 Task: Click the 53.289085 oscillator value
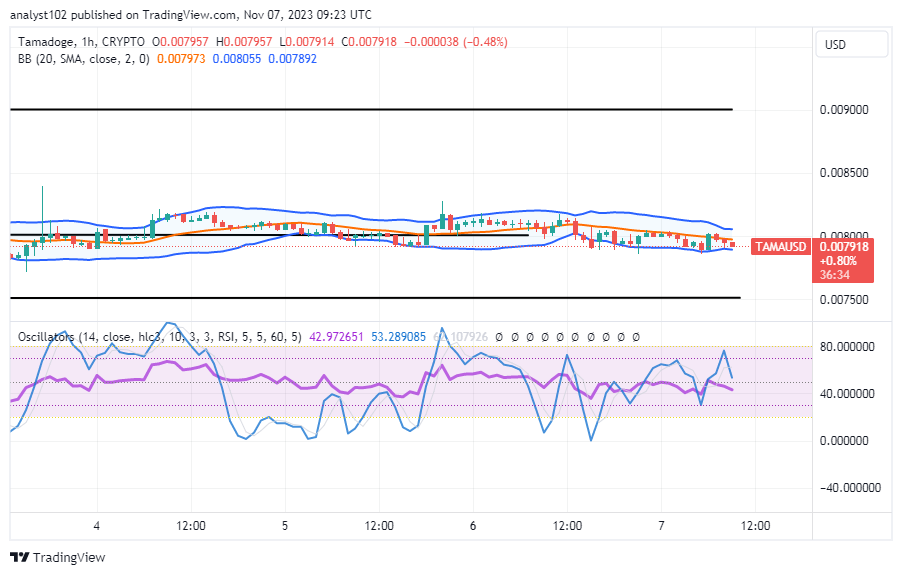[x=399, y=336]
